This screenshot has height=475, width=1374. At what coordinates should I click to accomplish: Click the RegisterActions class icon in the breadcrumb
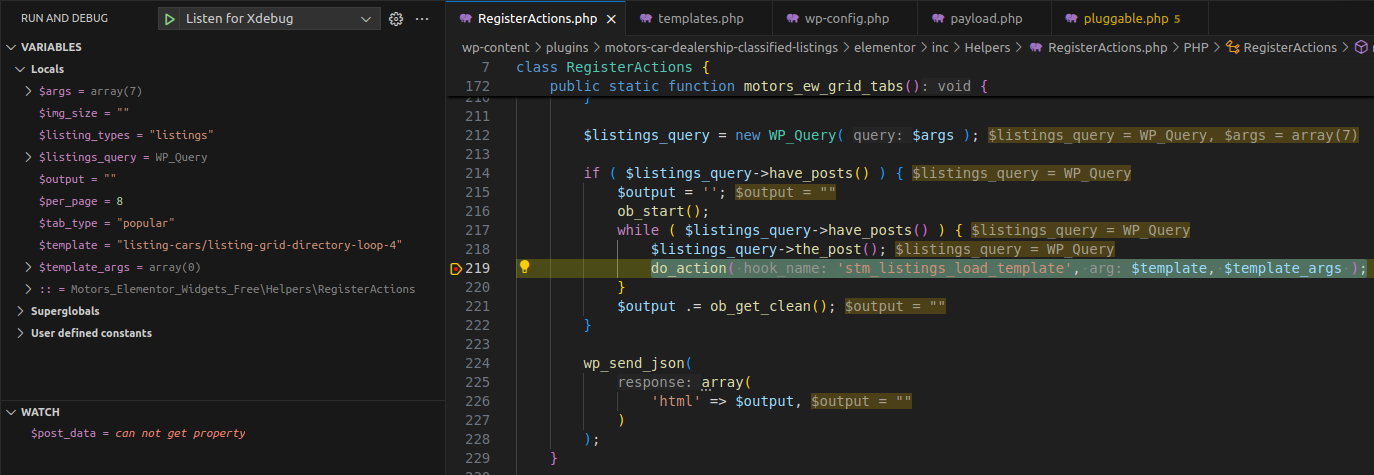pyautogui.click(x=1233, y=47)
